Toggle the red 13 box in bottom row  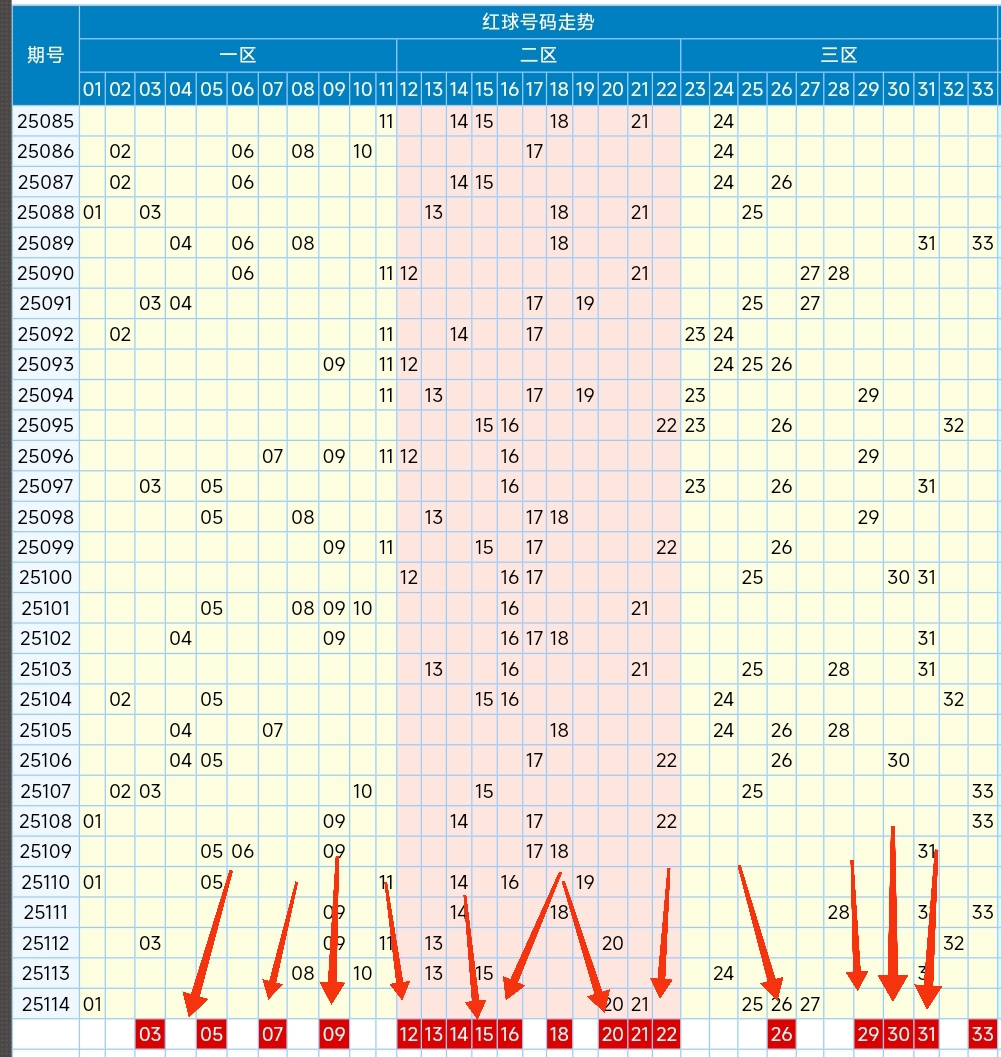433,1033
